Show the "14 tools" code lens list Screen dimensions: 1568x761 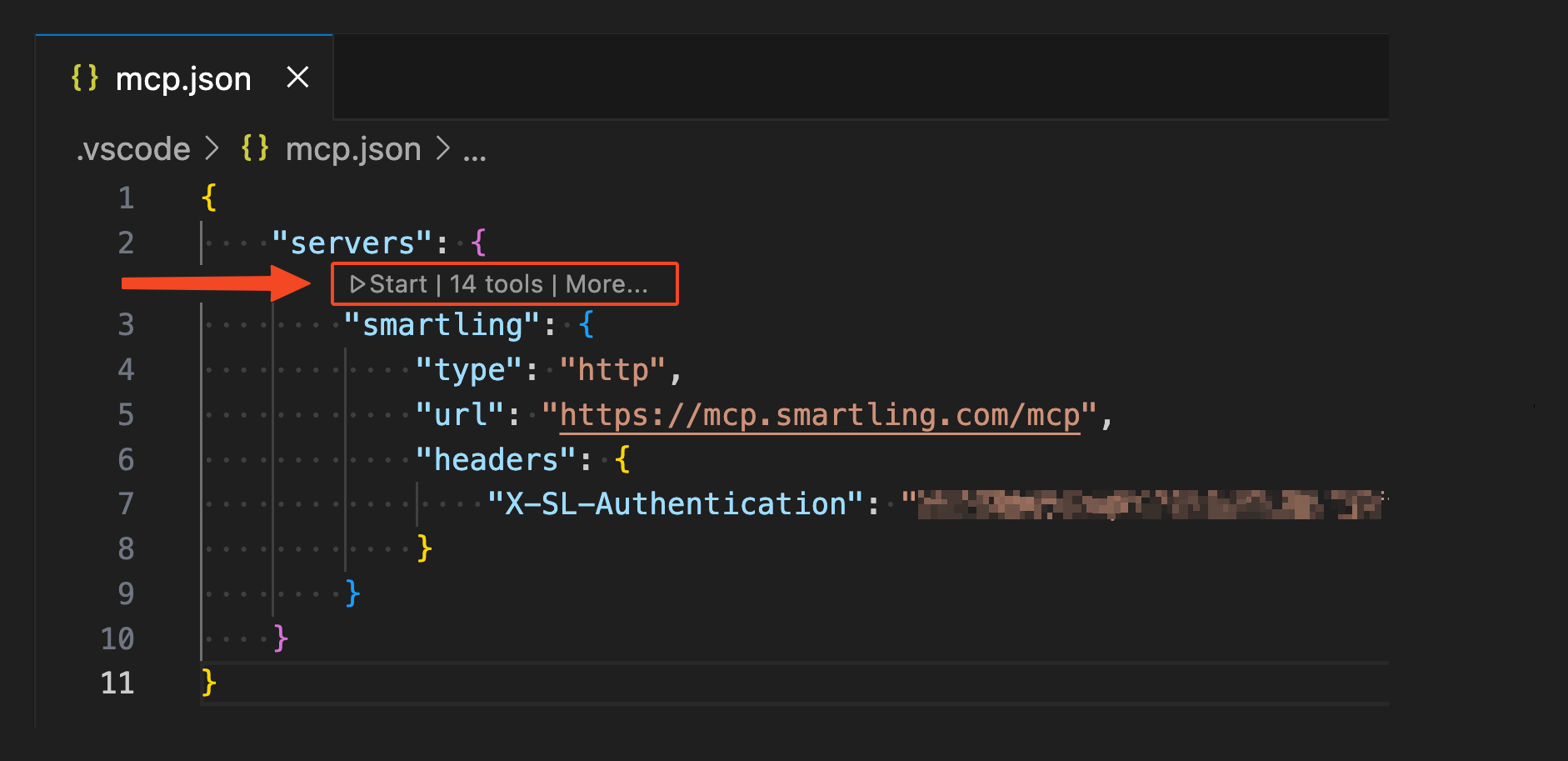496,284
